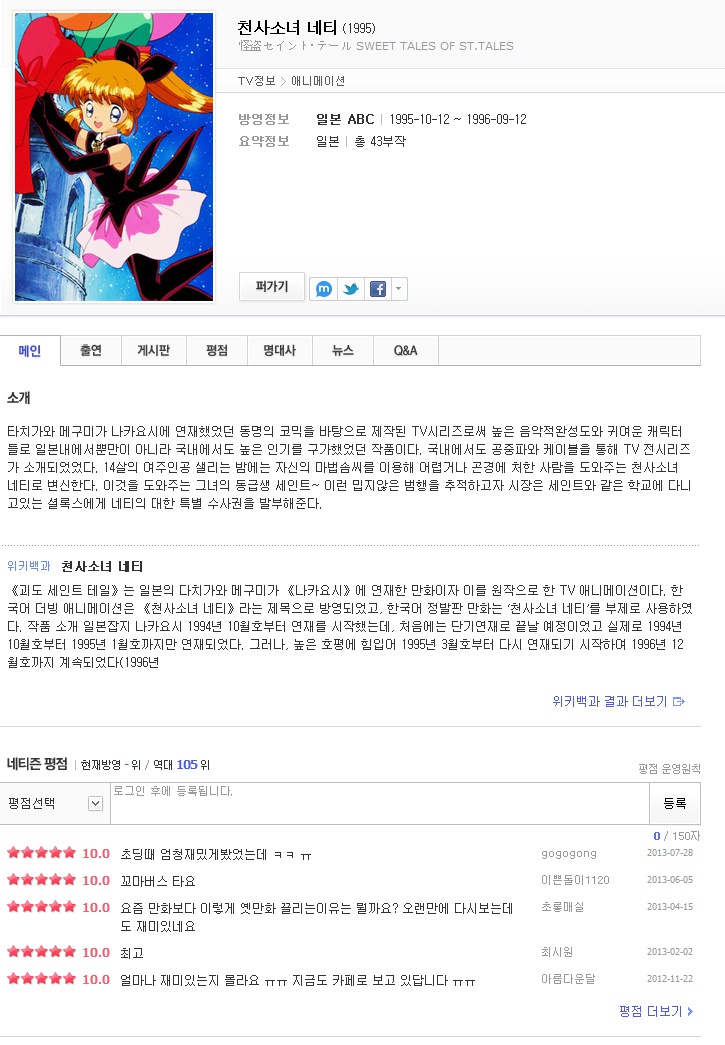725x1045 pixels.
Task: Open the 게시판 tab
Action: [154, 351]
